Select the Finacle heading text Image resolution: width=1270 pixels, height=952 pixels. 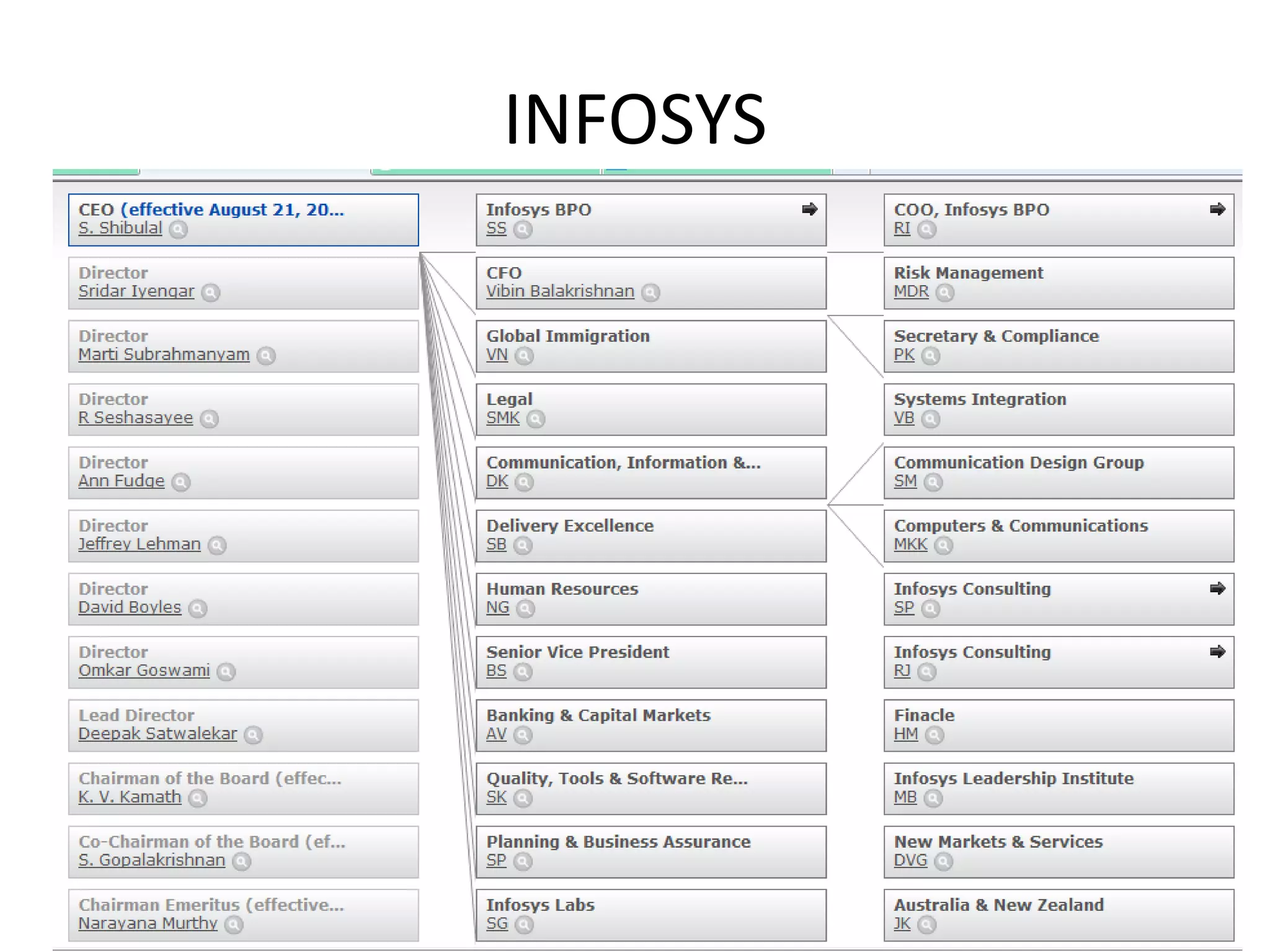pos(924,715)
